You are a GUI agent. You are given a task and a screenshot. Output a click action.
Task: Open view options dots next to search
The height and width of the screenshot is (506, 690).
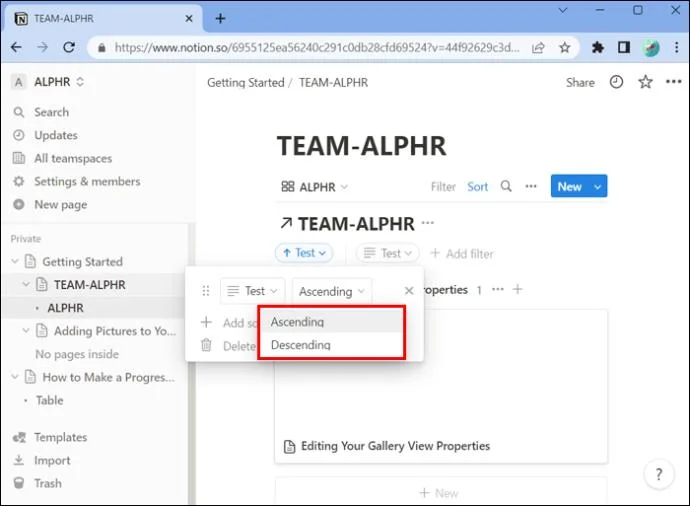pos(531,187)
